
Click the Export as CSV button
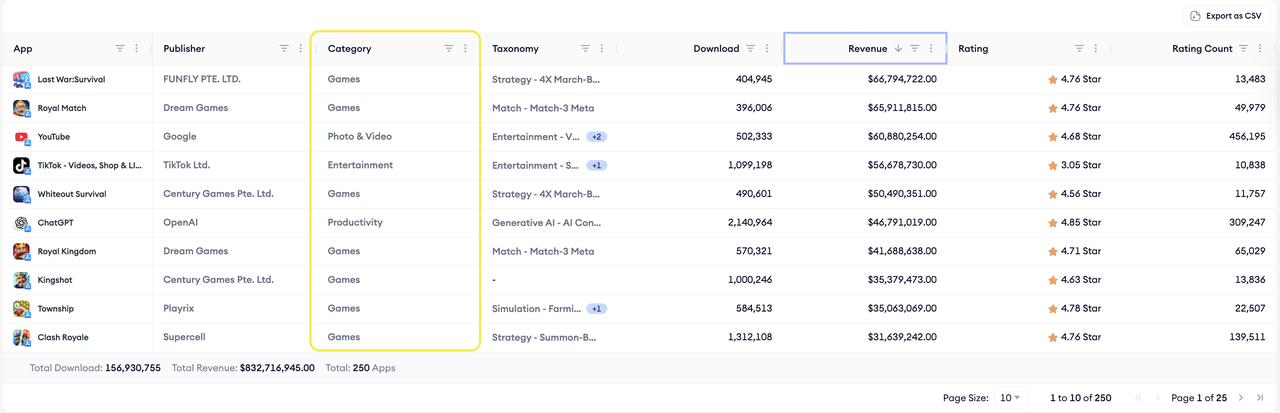click(1226, 15)
